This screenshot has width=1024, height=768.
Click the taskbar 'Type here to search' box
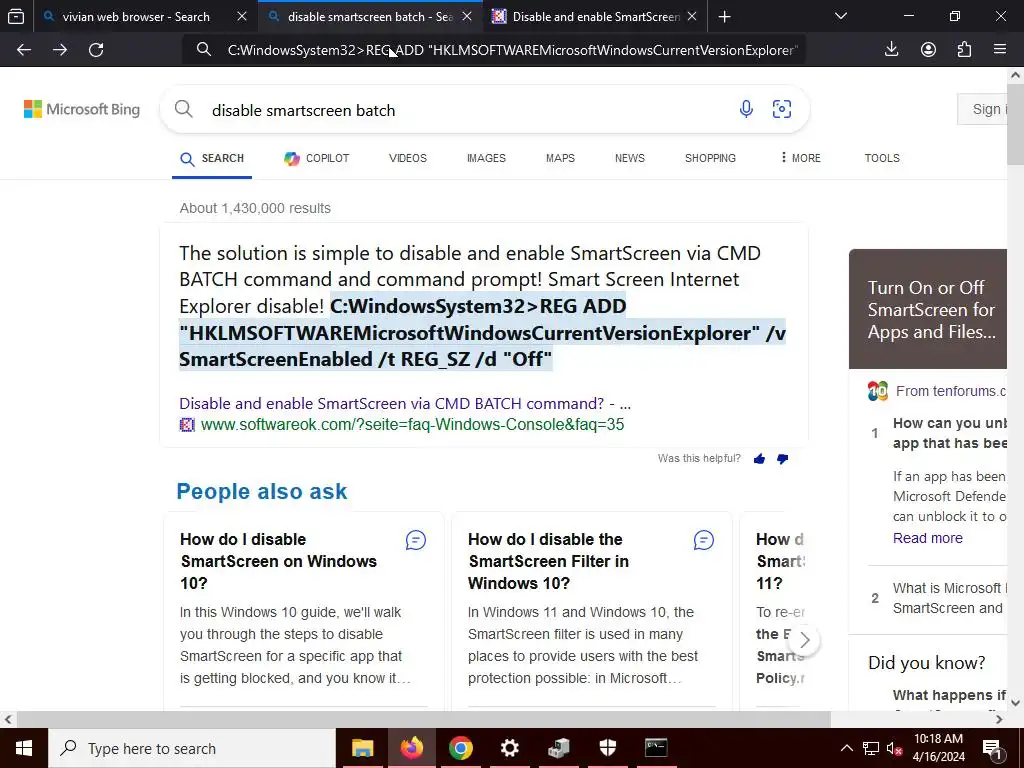[x=192, y=748]
